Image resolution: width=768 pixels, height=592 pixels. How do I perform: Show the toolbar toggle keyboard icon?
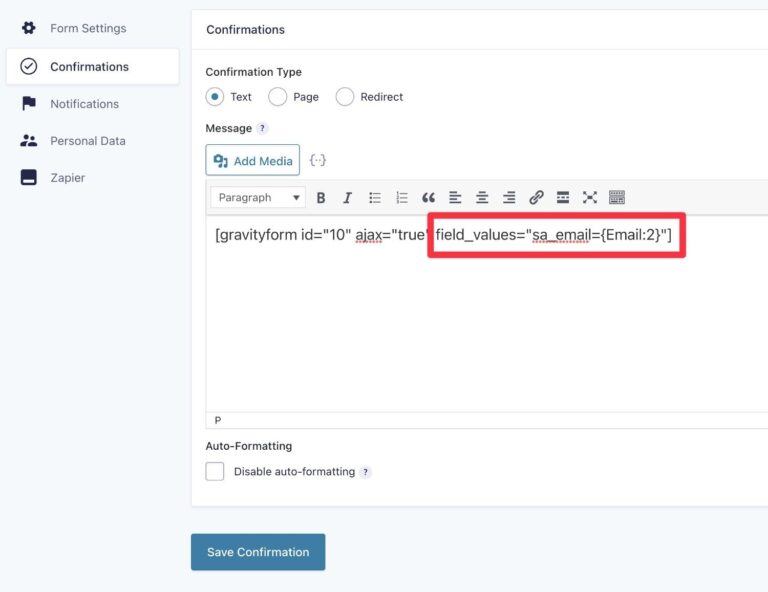point(617,198)
